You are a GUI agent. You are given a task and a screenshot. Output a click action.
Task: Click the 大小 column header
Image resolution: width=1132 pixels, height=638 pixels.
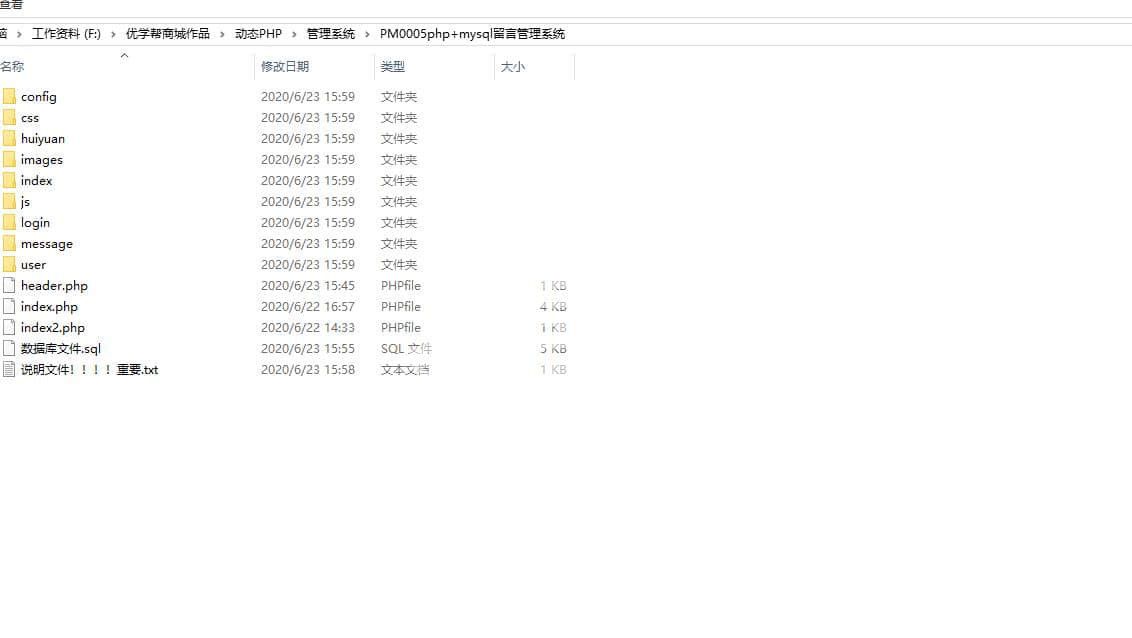pos(512,67)
